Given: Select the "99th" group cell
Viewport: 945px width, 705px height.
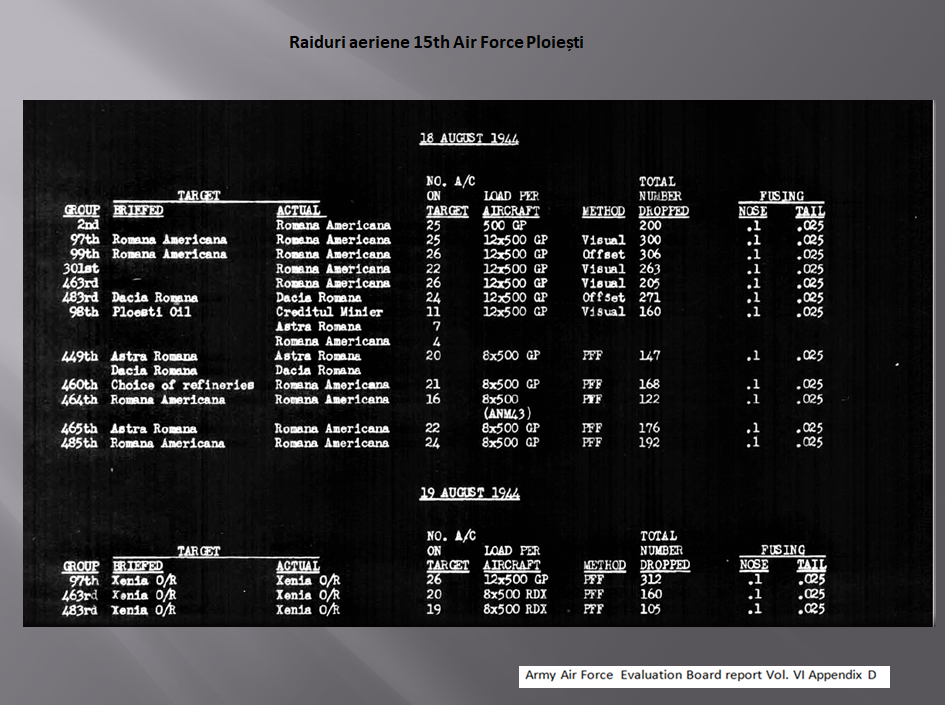Looking at the screenshot, I should (x=85, y=254).
